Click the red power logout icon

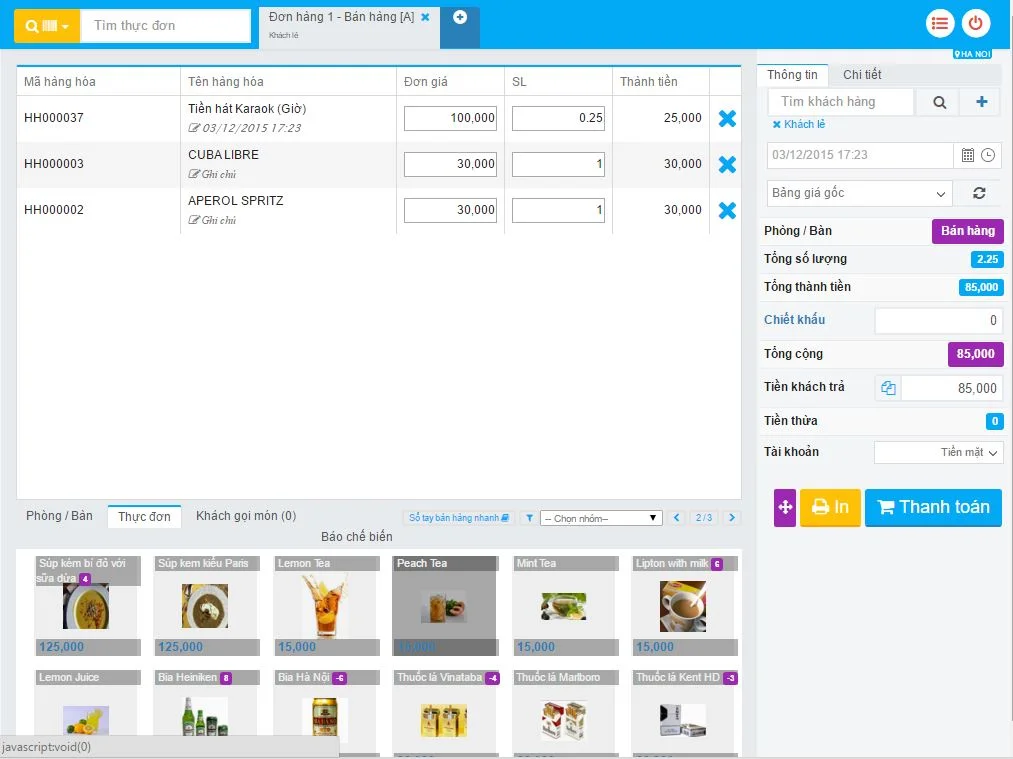coord(976,23)
